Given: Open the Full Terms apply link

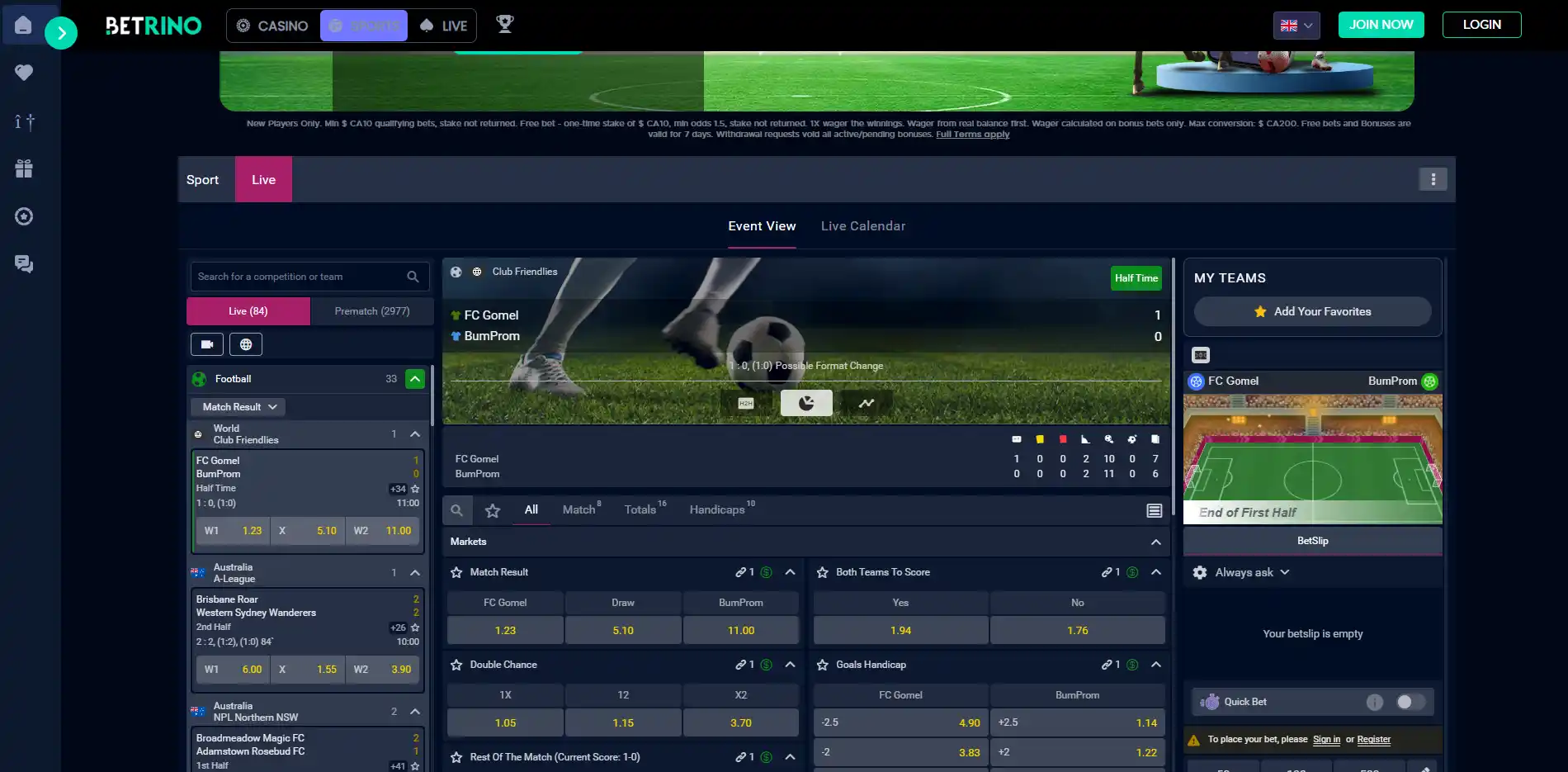Looking at the screenshot, I should coord(972,135).
